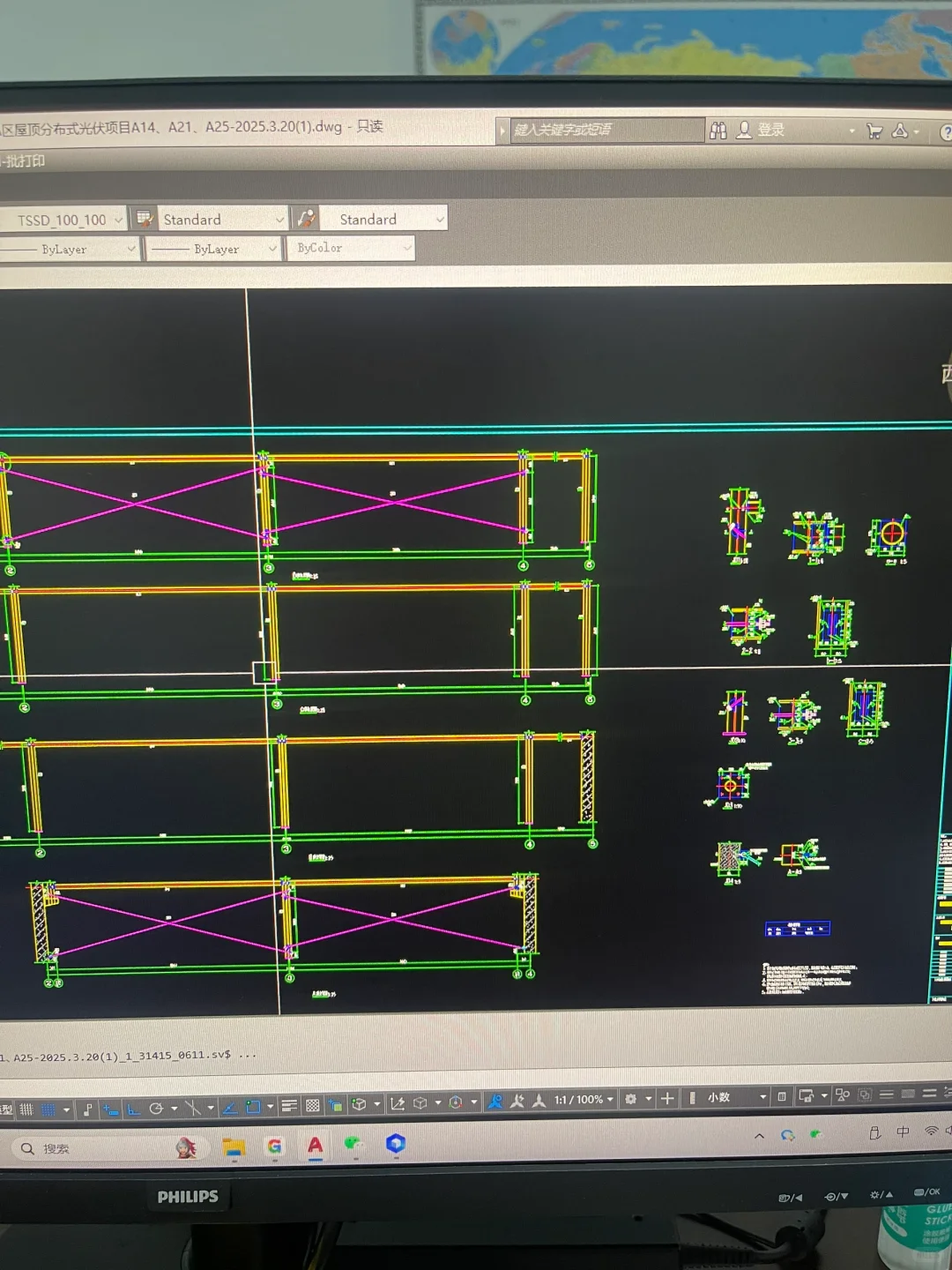Toggle annotation auto-scale icon

517,1101
